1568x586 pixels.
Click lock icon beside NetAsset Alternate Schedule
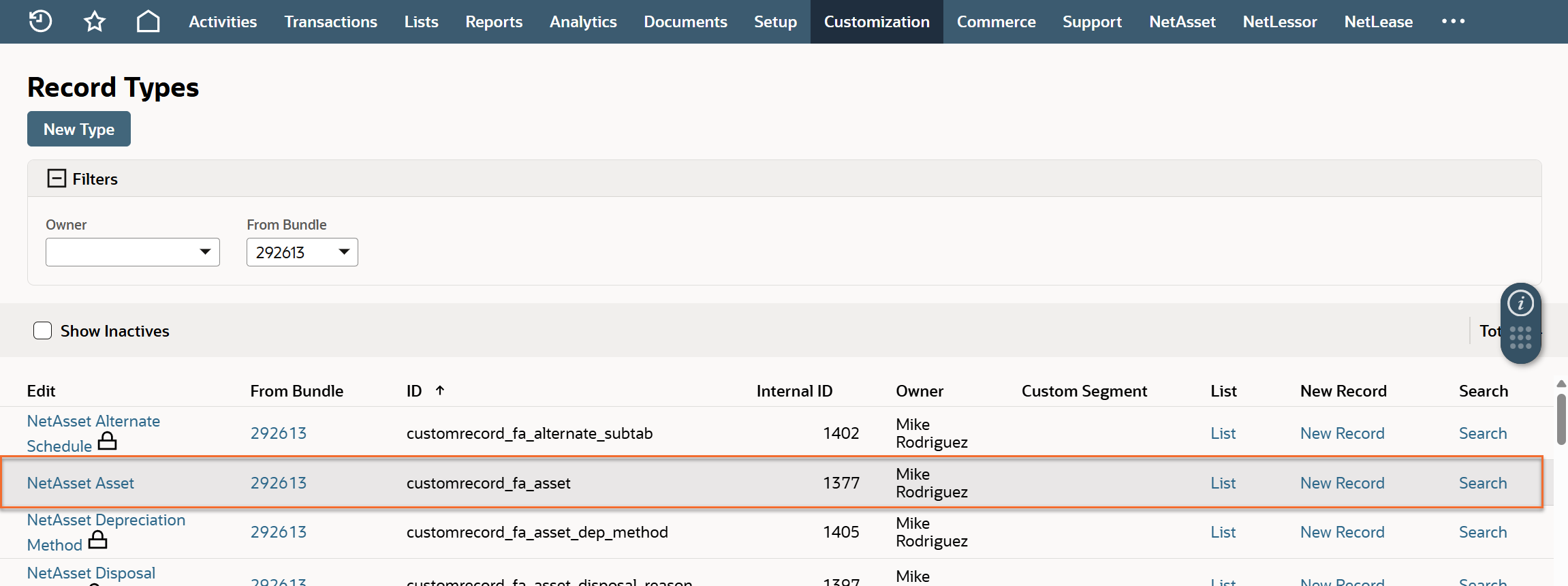click(x=108, y=442)
